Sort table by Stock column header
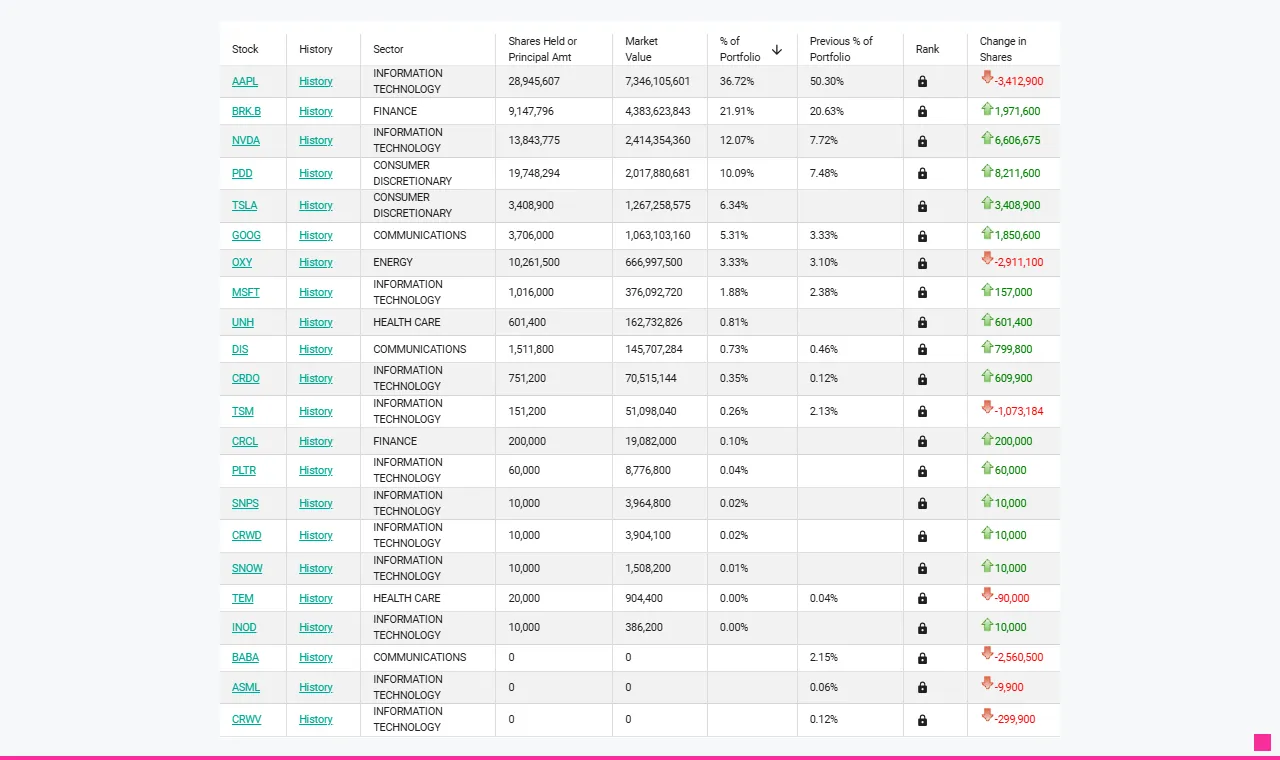The image size is (1280, 760). 245,49
